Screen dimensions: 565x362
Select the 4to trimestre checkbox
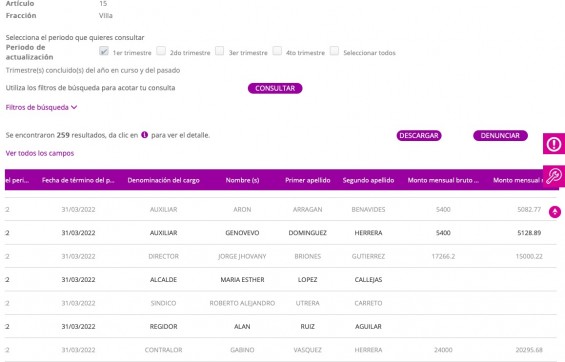277,51
